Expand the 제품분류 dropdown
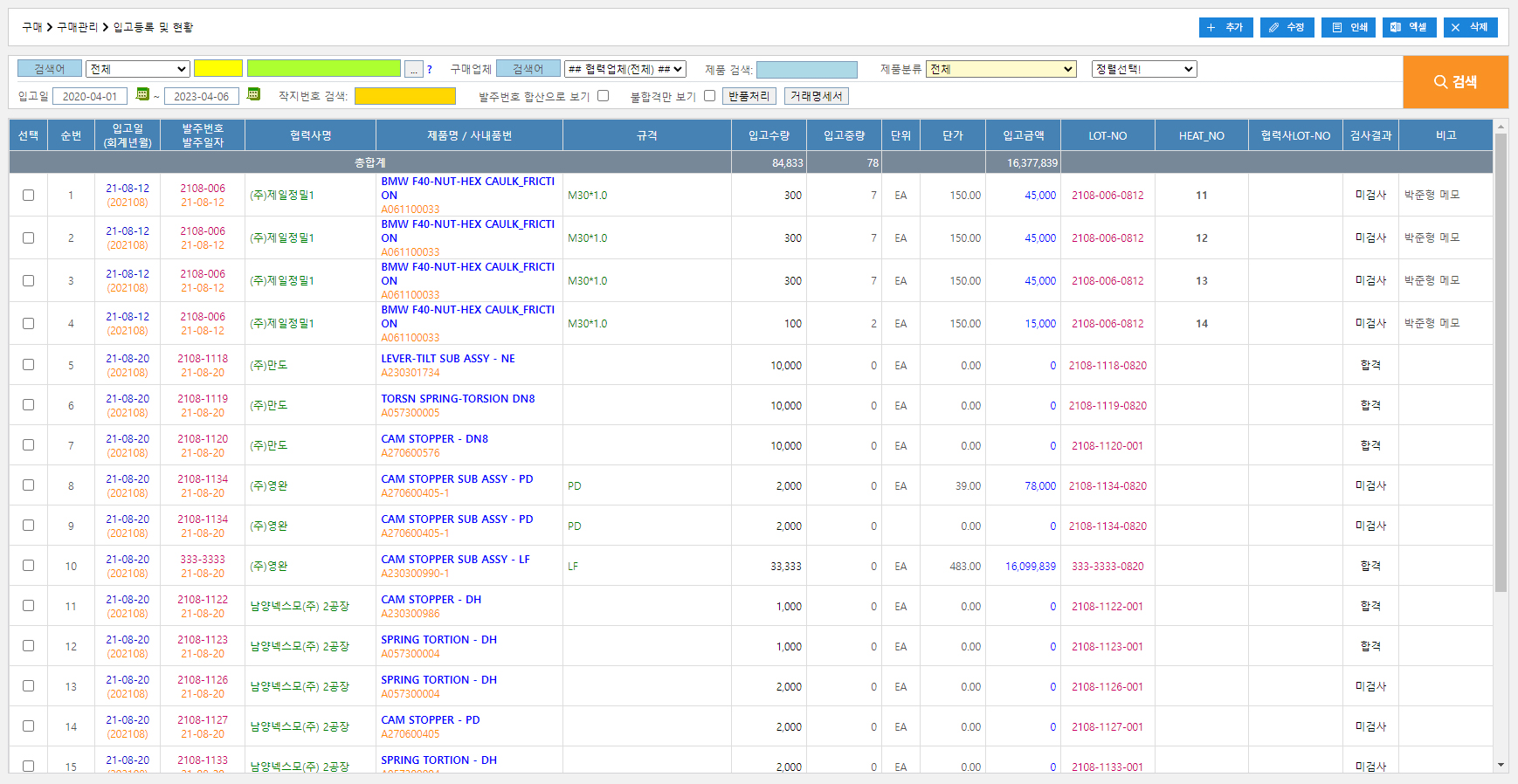Image resolution: width=1518 pixels, height=784 pixels. tap(1000, 69)
